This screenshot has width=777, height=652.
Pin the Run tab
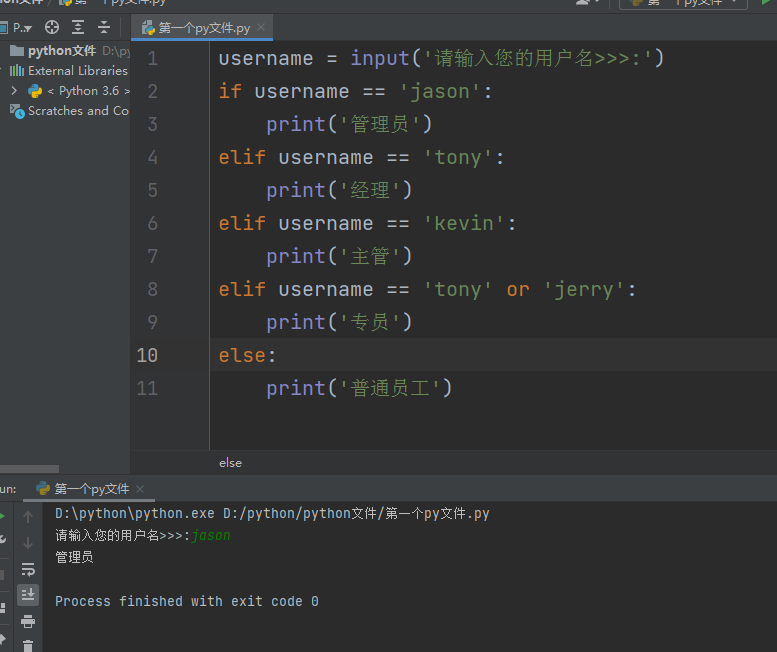2,640
